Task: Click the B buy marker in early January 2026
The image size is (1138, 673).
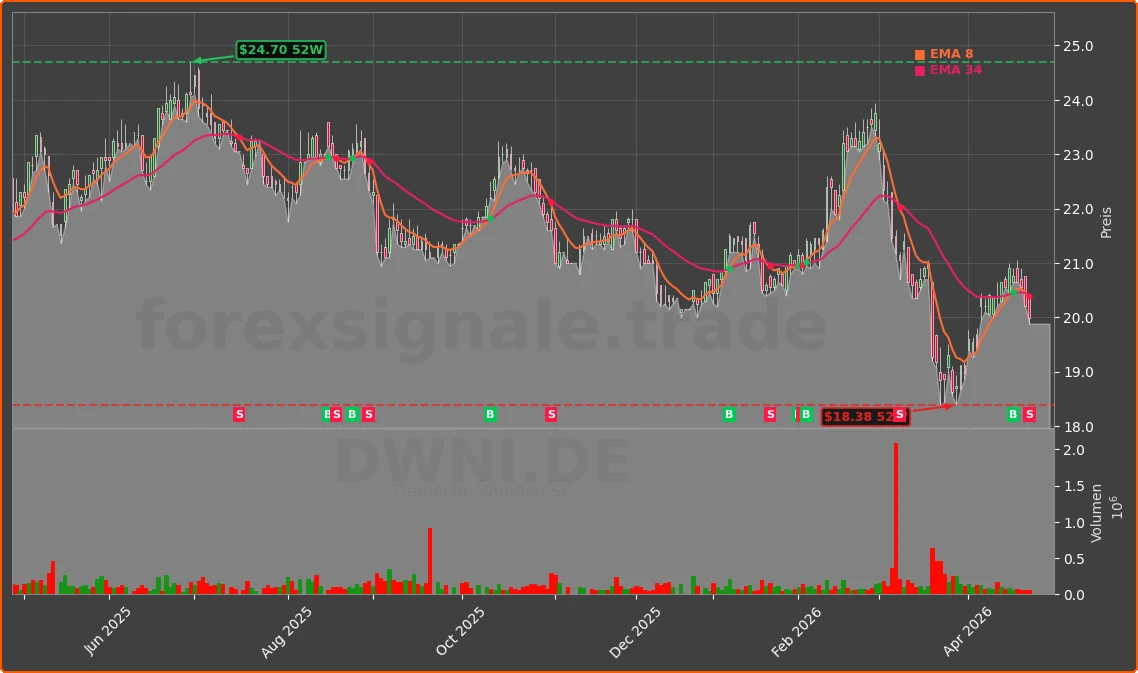Action: point(729,415)
